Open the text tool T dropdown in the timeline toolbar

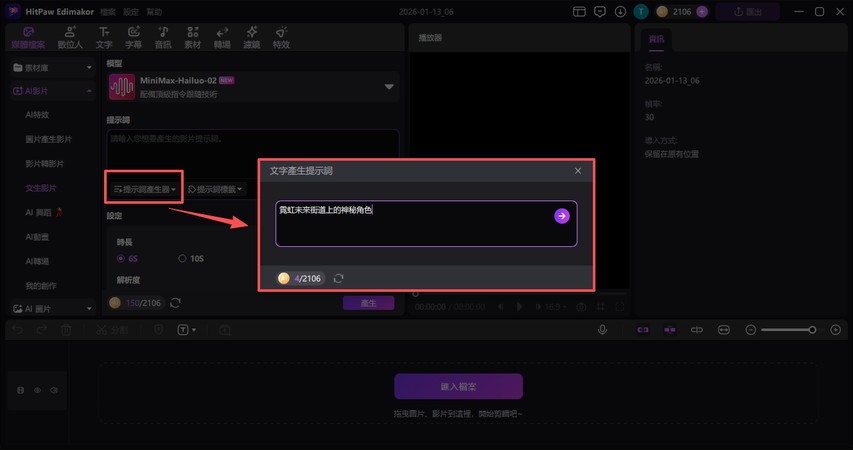[187, 330]
